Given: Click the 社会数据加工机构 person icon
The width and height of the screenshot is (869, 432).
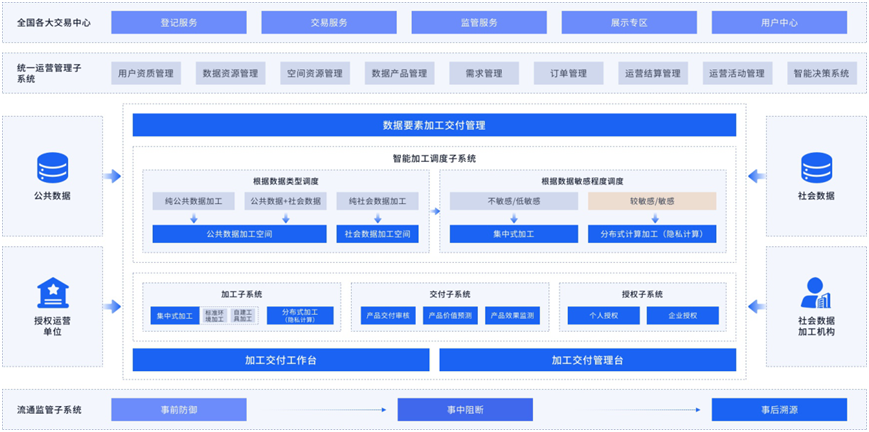Looking at the screenshot, I should 816,292.
